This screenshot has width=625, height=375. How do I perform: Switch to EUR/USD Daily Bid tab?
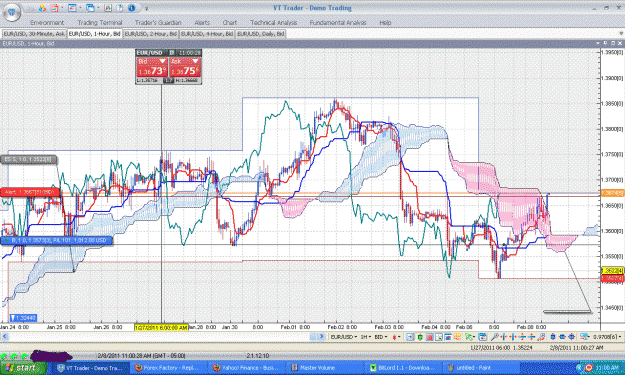261,34
